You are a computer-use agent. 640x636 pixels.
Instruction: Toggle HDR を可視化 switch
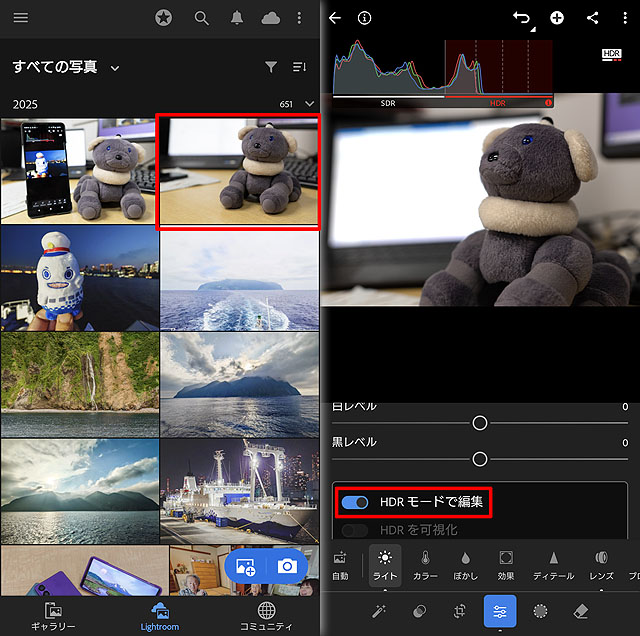click(355, 530)
